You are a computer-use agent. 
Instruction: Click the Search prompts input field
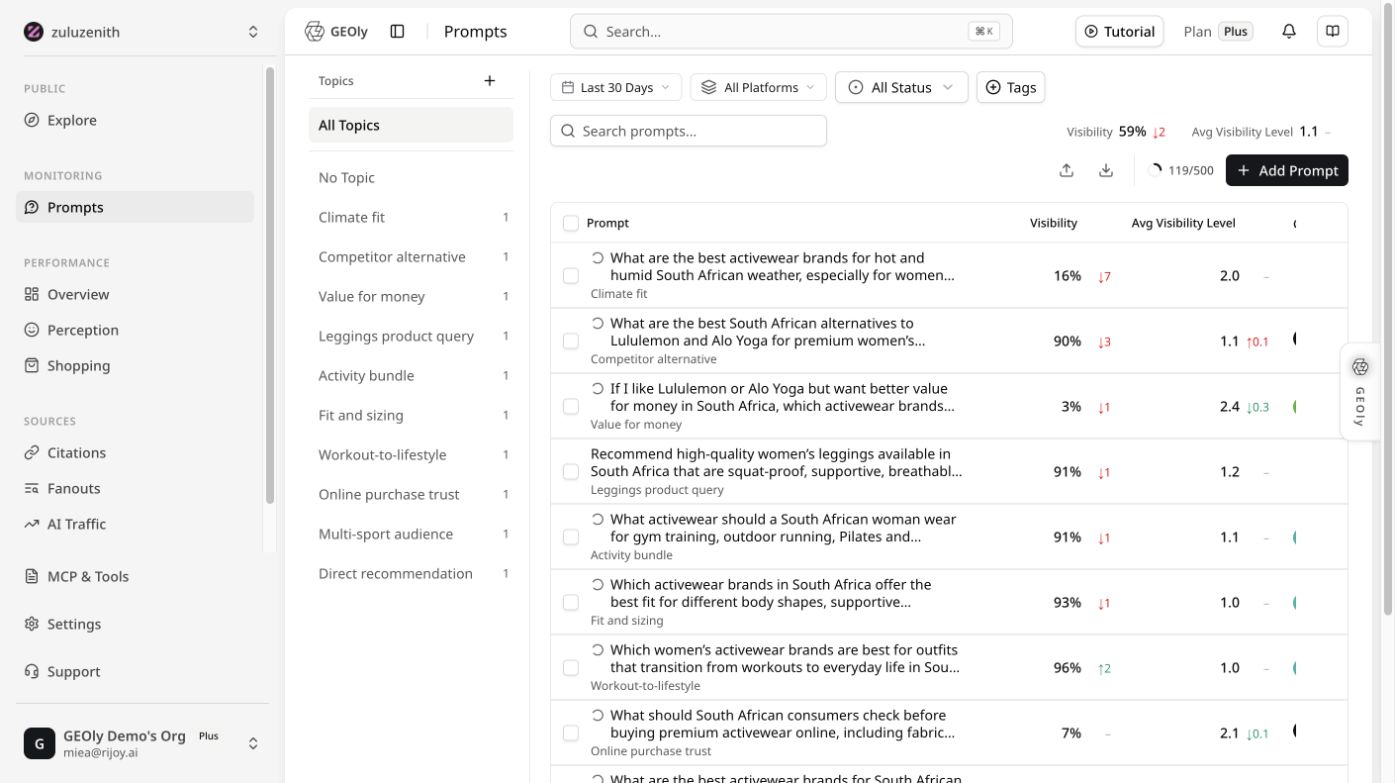(x=688, y=131)
